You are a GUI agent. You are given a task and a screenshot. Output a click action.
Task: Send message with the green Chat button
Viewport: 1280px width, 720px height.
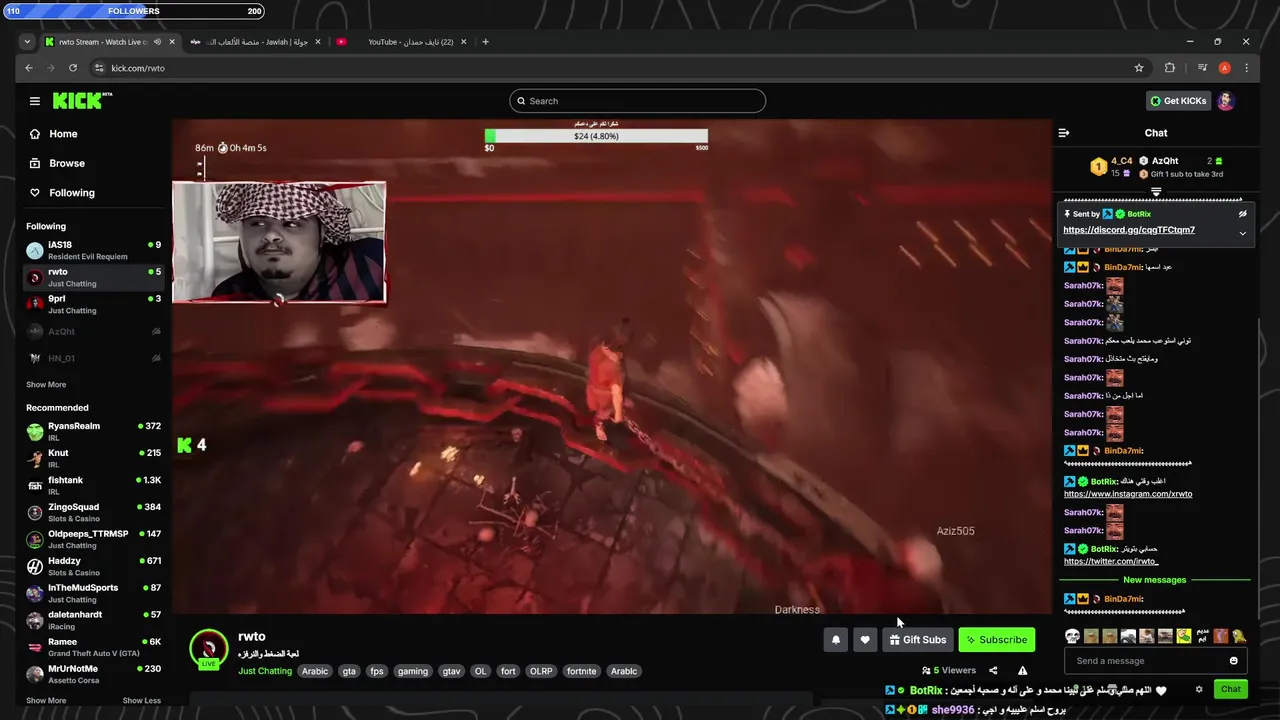point(1231,689)
